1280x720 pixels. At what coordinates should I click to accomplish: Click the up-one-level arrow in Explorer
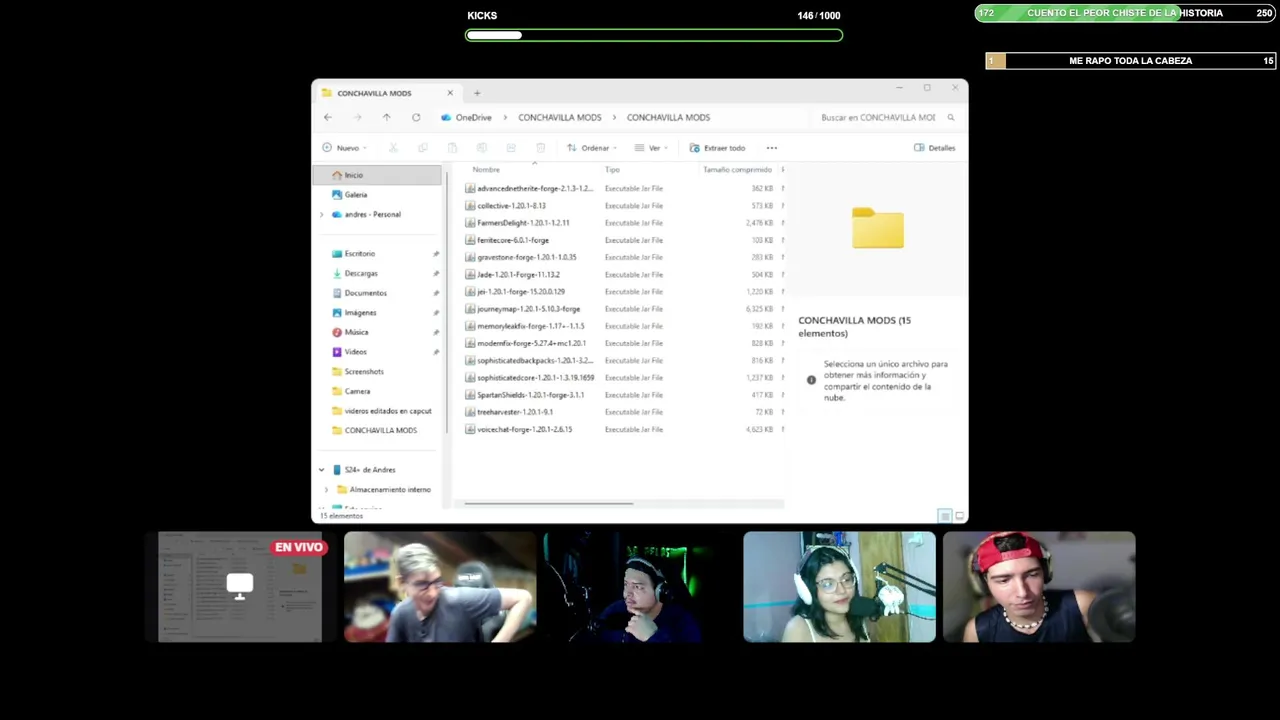(386, 117)
